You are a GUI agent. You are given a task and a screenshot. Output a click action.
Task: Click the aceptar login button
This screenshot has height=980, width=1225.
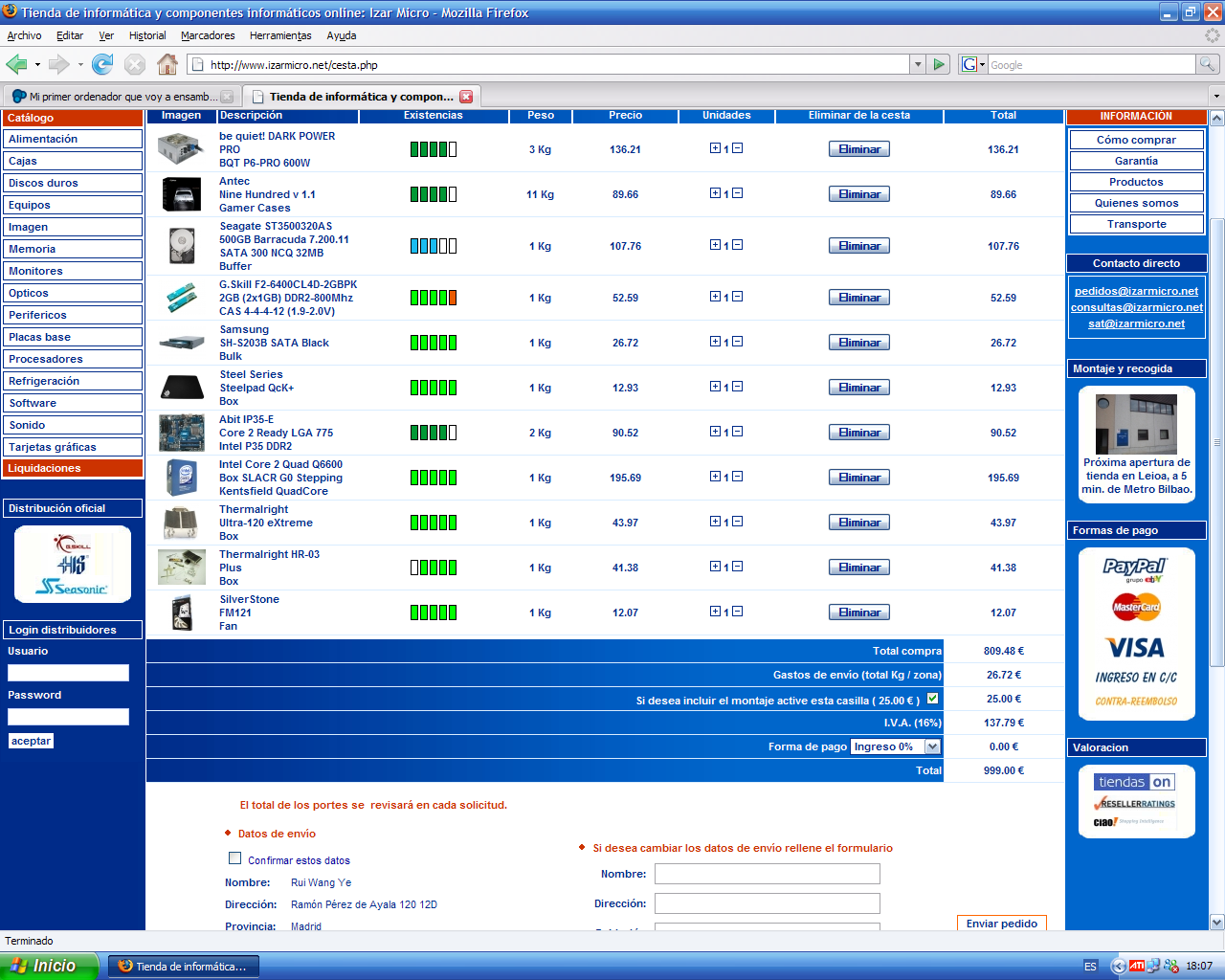point(31,741)
